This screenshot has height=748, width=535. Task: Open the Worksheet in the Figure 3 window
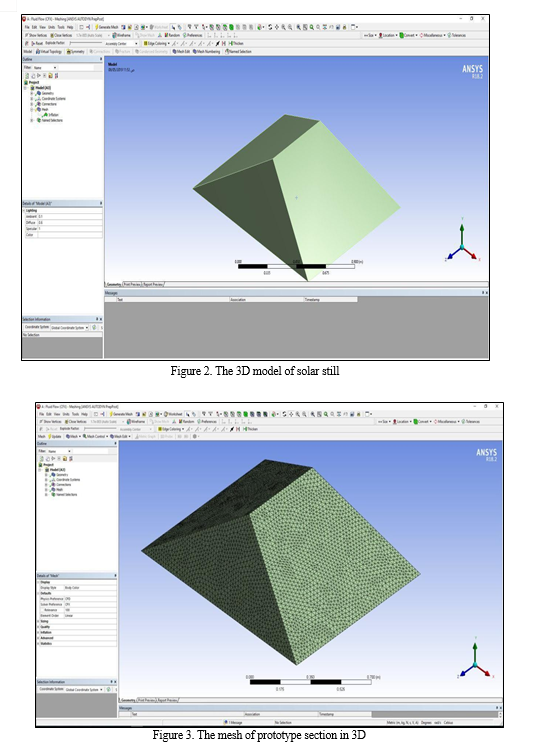tap(174, 414)
